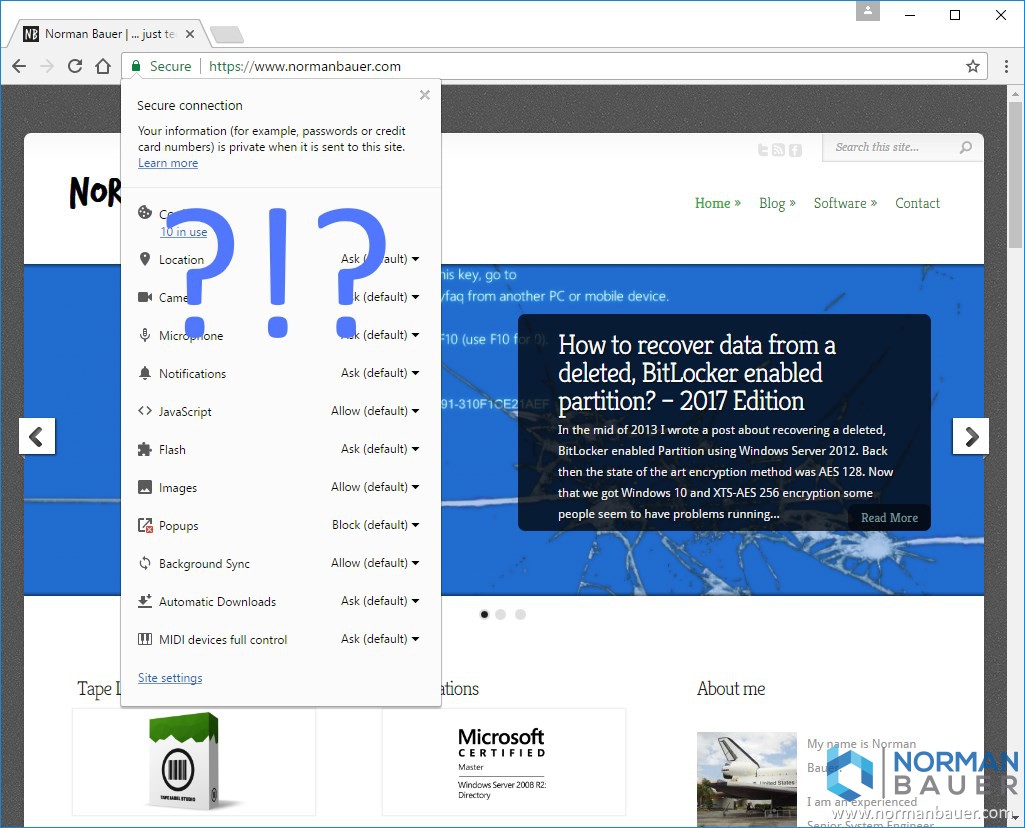The height and width of the screenshot is (828, 1025).
Task: Click the Images picture icon
Action: click(145, 487)
